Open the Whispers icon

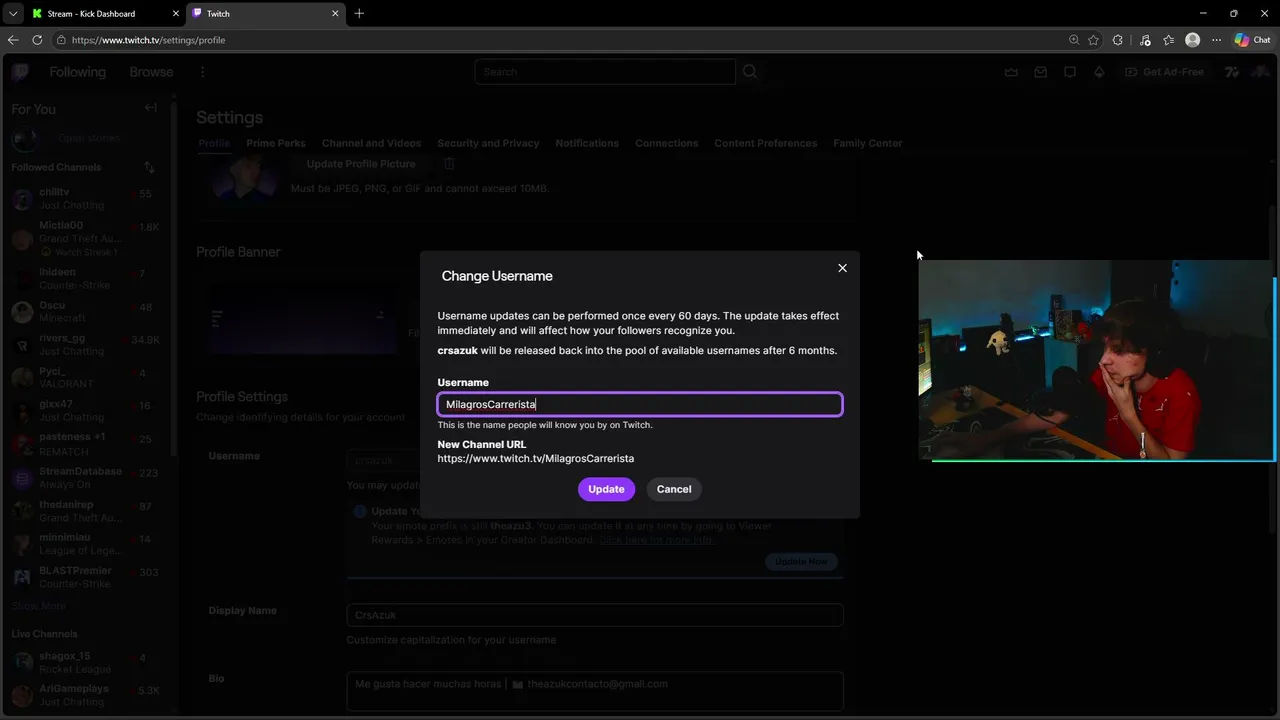[x=1070, y=72]
